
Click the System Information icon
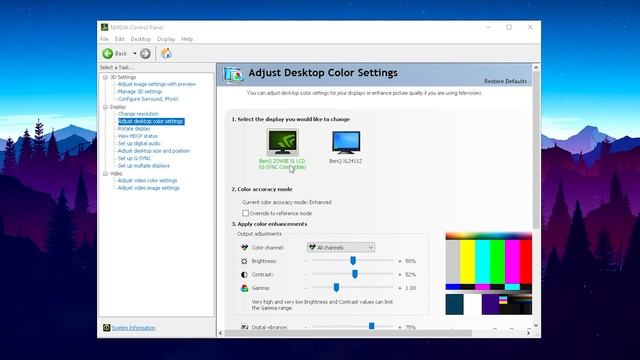pos(107,328)
